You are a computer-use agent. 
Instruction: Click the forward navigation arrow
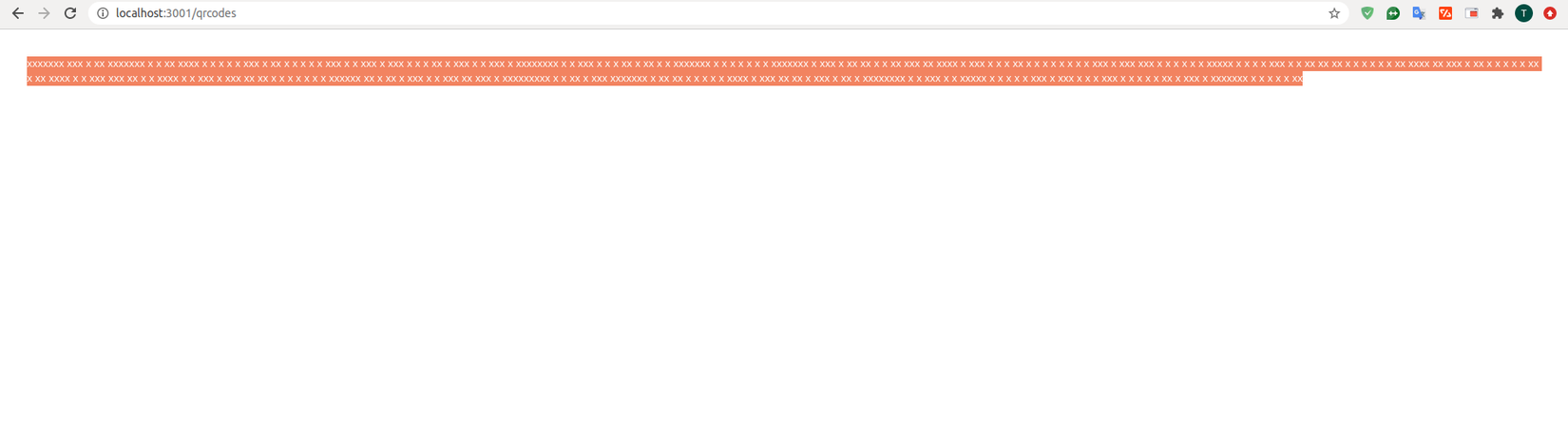[44, 13]
